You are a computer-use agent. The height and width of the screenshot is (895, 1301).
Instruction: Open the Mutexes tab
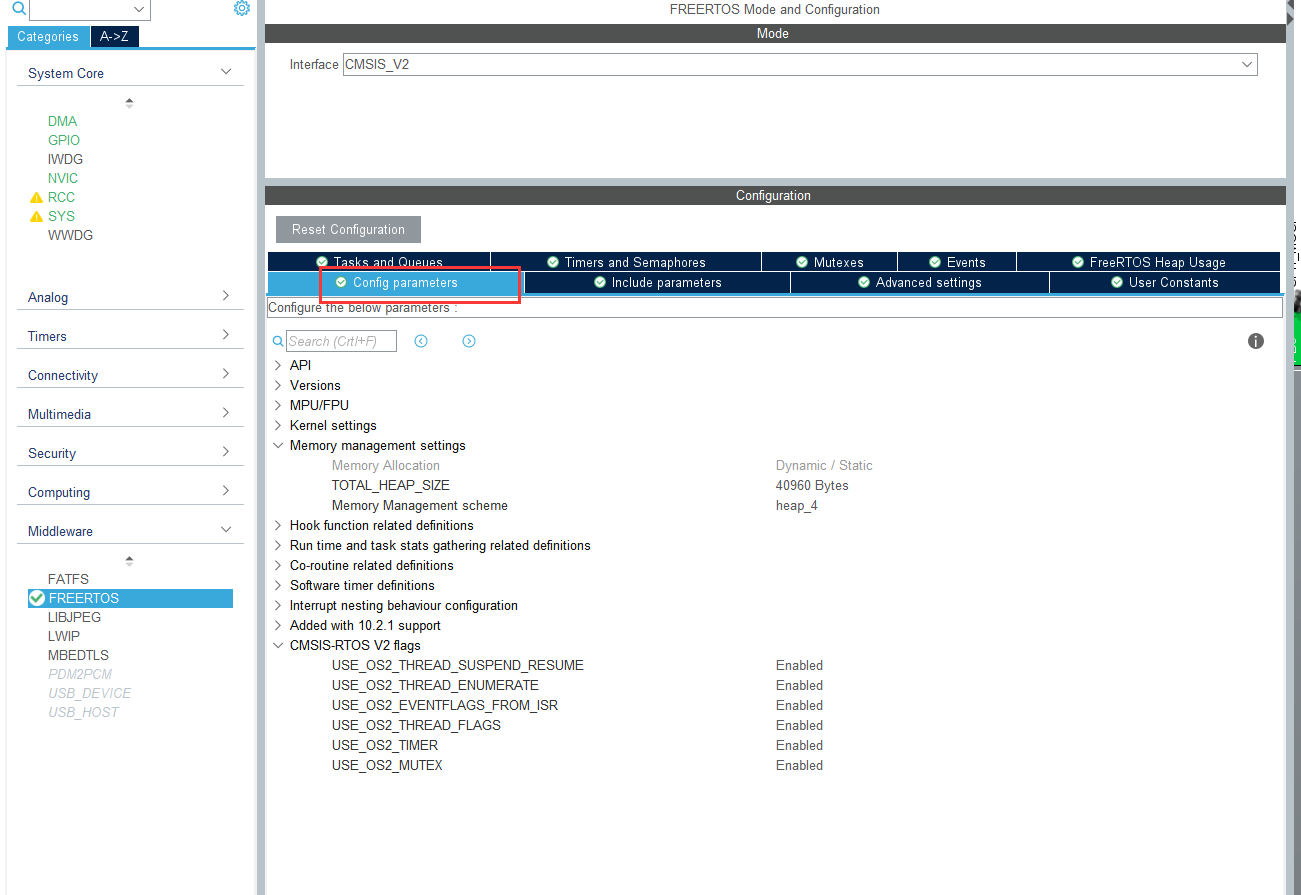tap(829, 262)
